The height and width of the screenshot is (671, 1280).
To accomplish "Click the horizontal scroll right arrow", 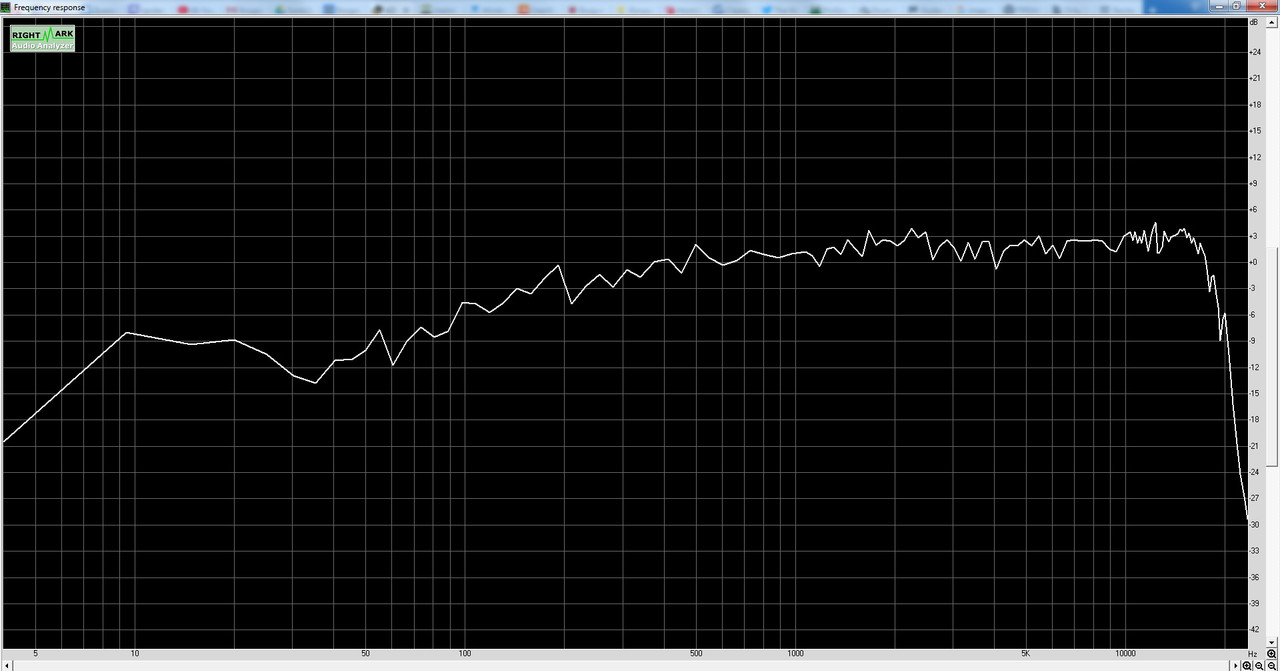I will [1236, 665].
